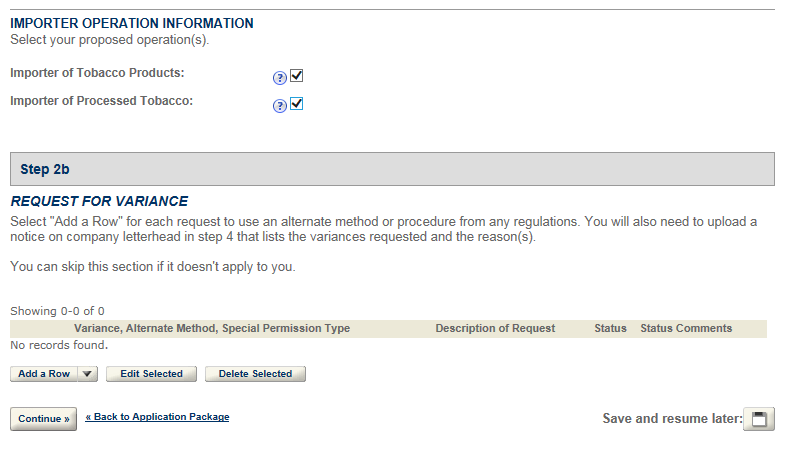Uncheck the Importer of Tobacco Products checkbox
Viewport: 788px width, 453px height.
click(x=297, y=76)
